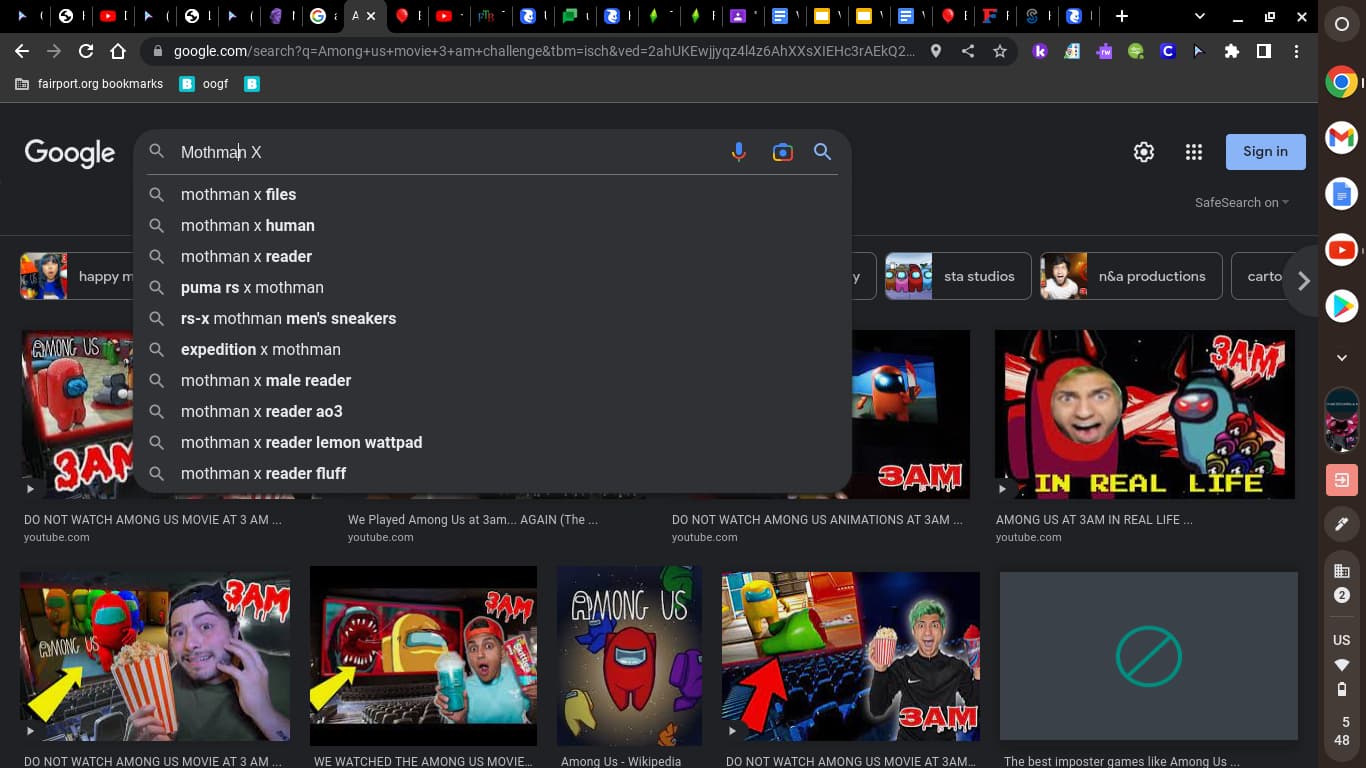Expand the shelf apps chevron
Screen dimensions: 1366x768
click(x=1342, y=357)
